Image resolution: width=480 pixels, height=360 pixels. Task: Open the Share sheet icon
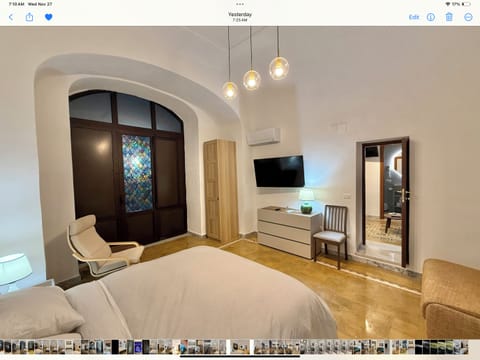tap(29, 17)
